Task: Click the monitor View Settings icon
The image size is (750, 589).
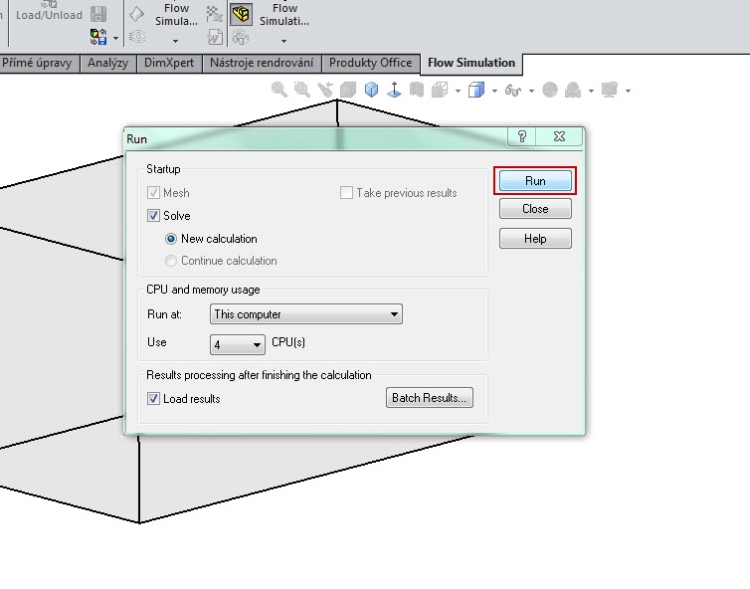Action: (x=610, y=89)
